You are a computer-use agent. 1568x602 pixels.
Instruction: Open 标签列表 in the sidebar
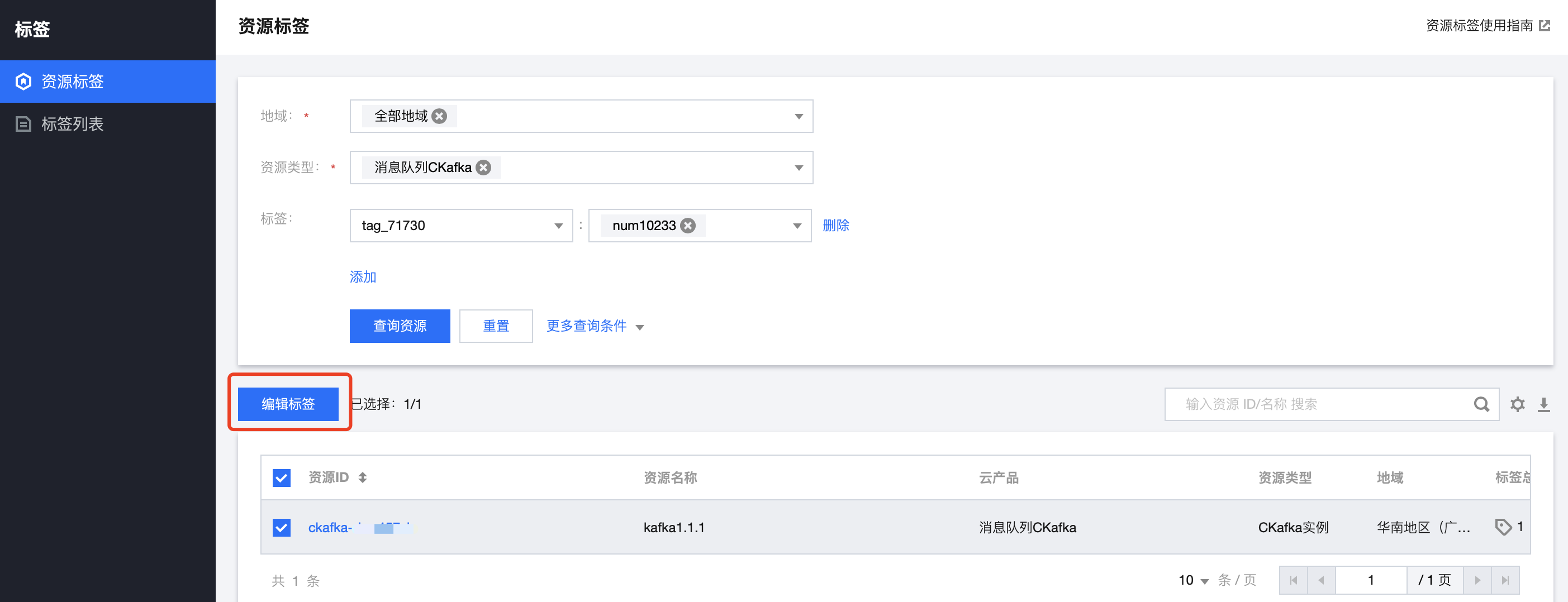107,124
